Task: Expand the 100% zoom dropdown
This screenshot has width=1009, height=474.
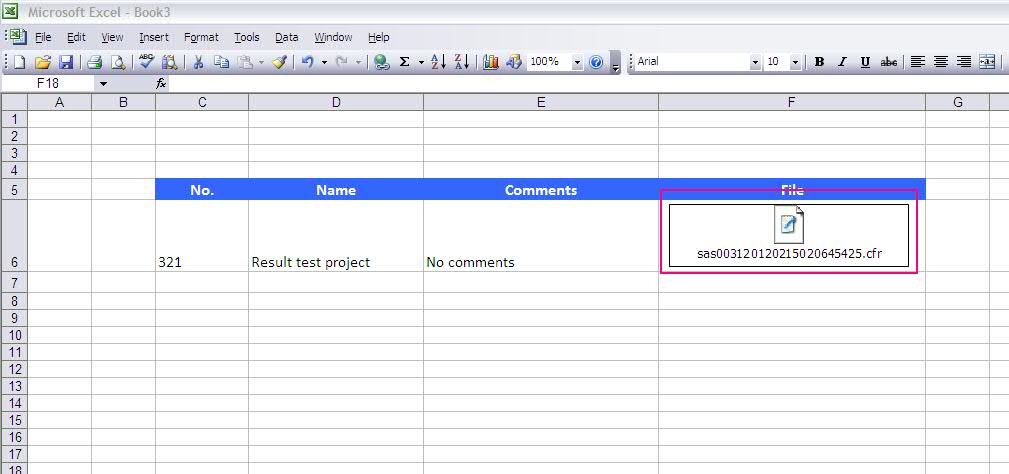Action: click(x=577, y=62)
